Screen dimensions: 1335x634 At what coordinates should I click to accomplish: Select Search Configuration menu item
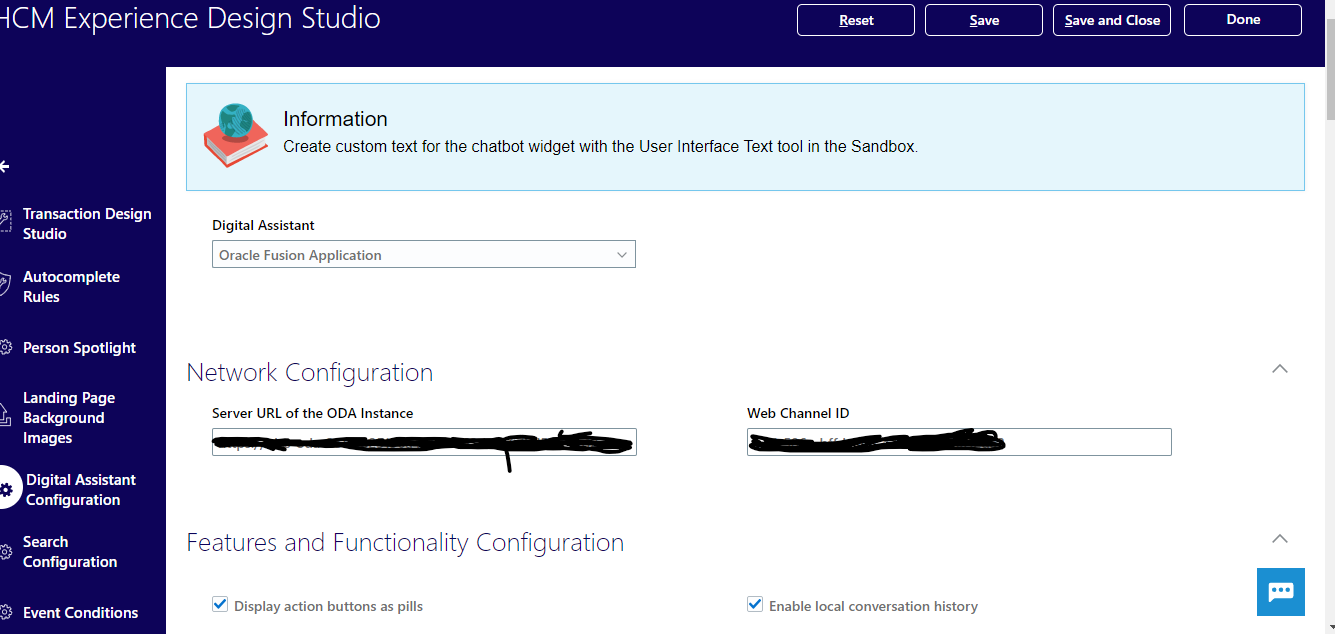point(70,552)
